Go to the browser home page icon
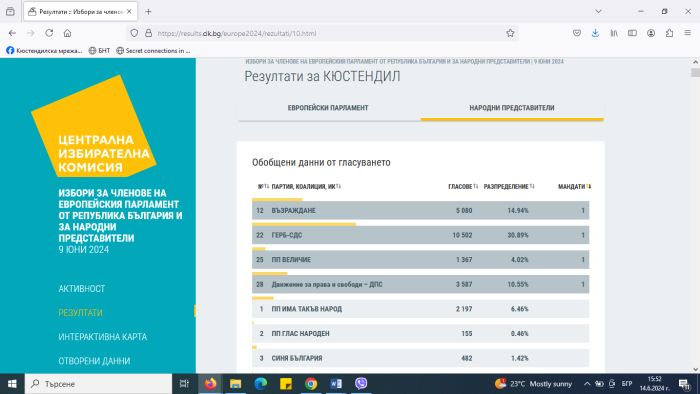 coord(67,33)
